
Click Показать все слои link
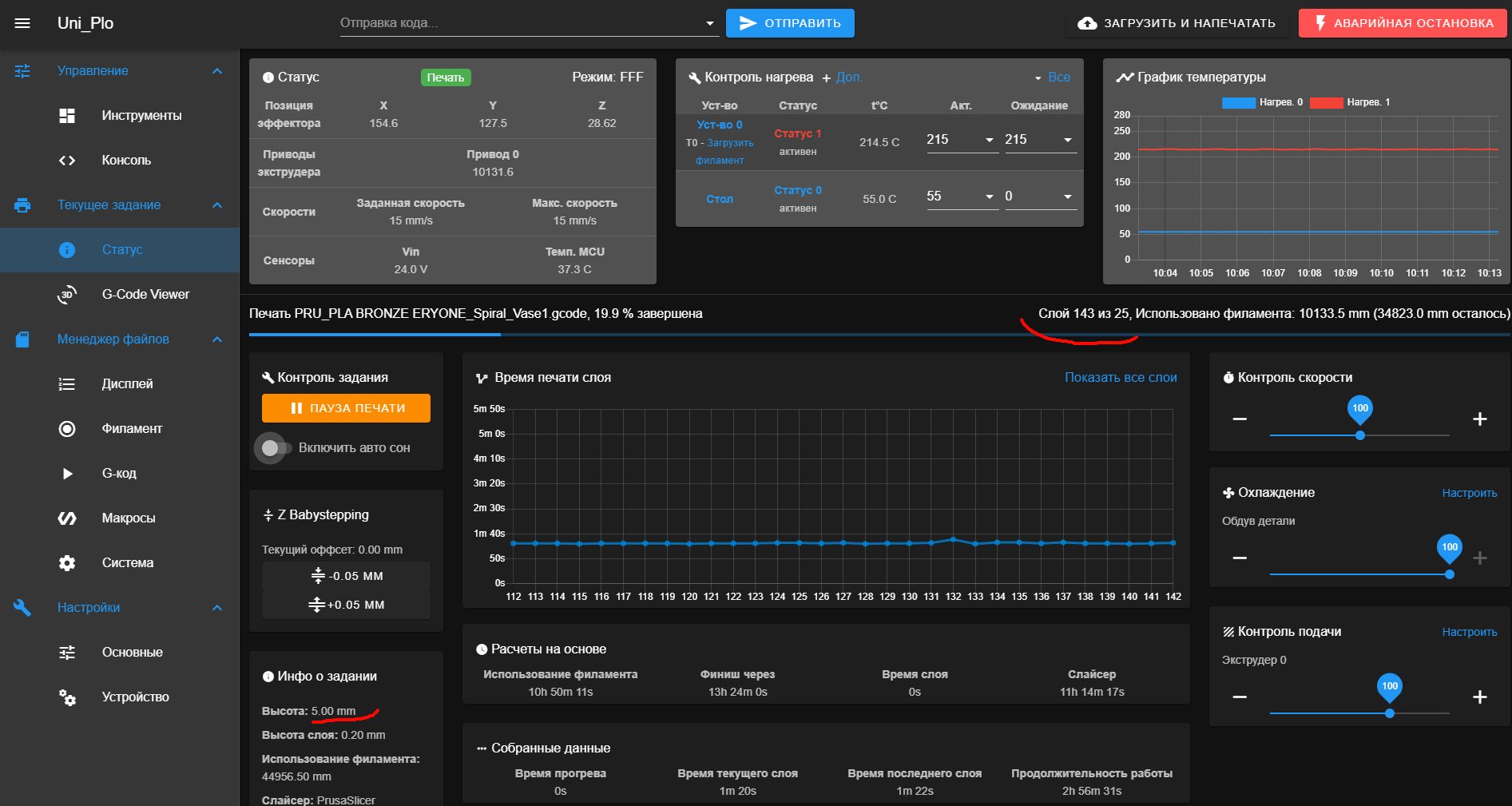[1121, 378]
